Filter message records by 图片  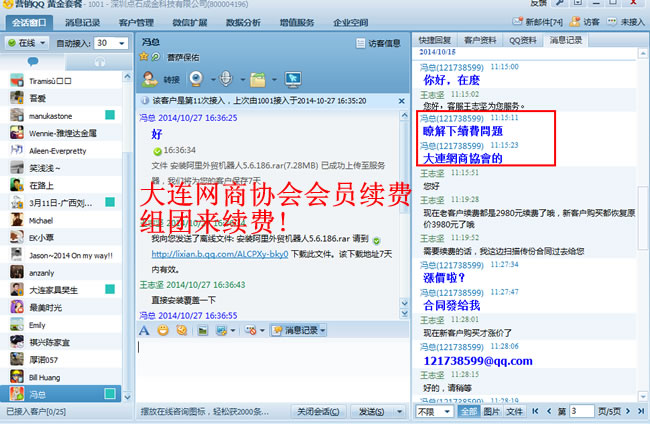[x=492, y=411]
